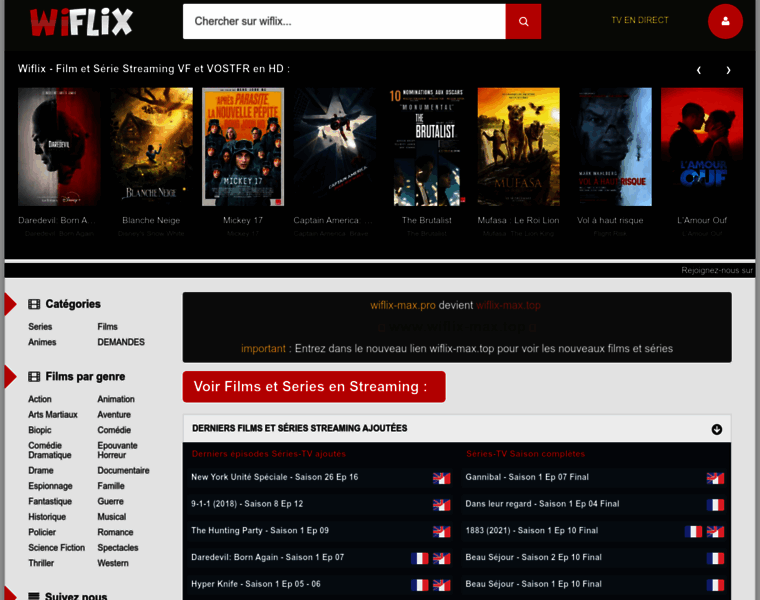The height and width of the screenshot is (600, 760).
Task: Click flag icon on 9-1-1 (2018) row
Action: (442, 505)
